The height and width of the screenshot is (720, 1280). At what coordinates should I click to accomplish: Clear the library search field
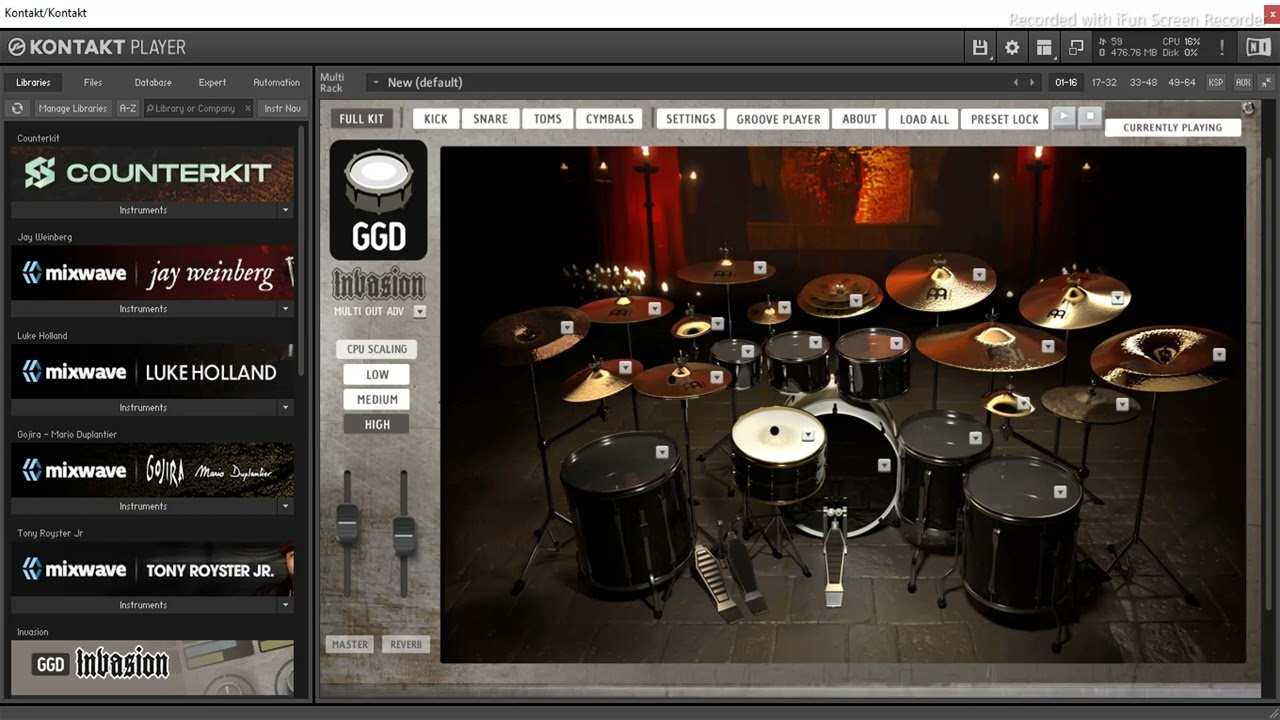point(246,108)
